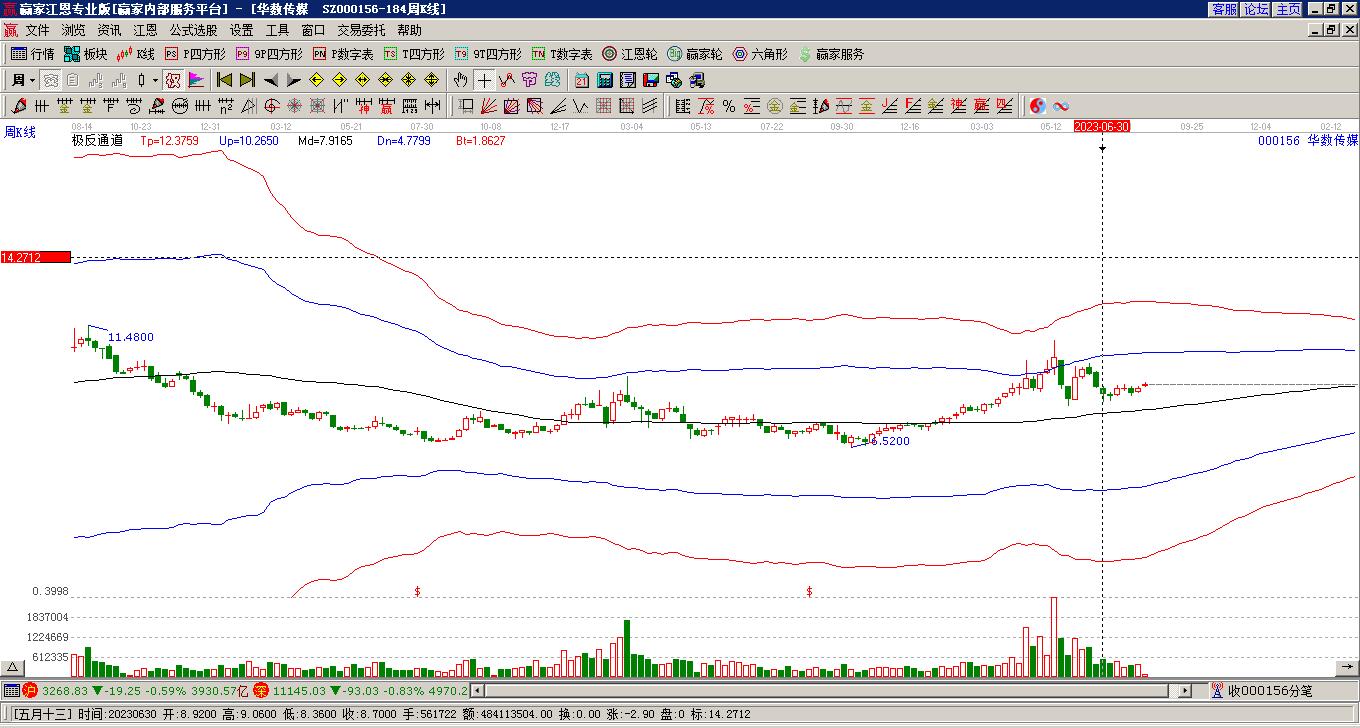Click the calculator icon in toolbar
Viewport: 1360px width, 728px height.
[605, 80]
